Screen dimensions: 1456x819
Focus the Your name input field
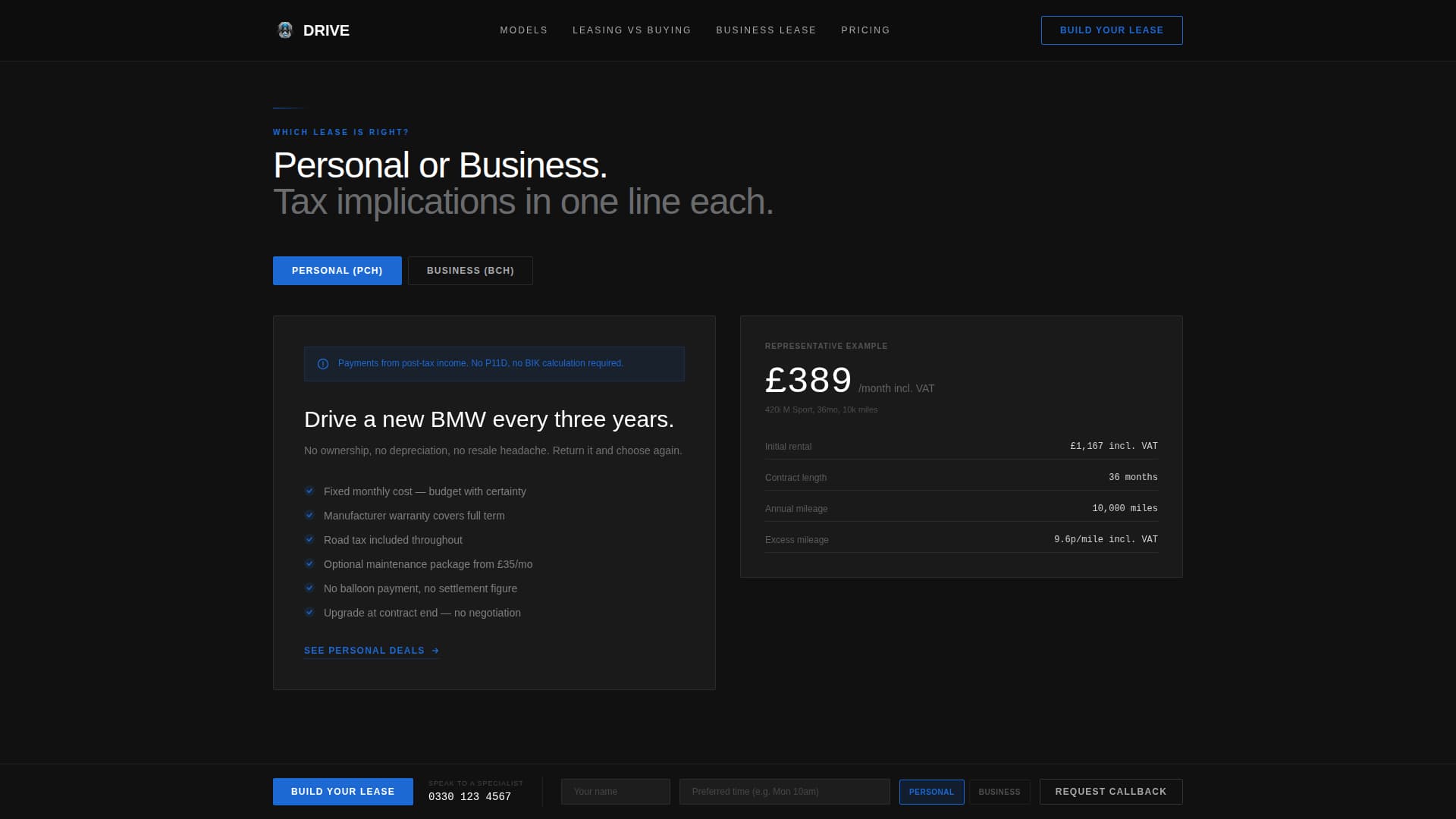(616, 792)
